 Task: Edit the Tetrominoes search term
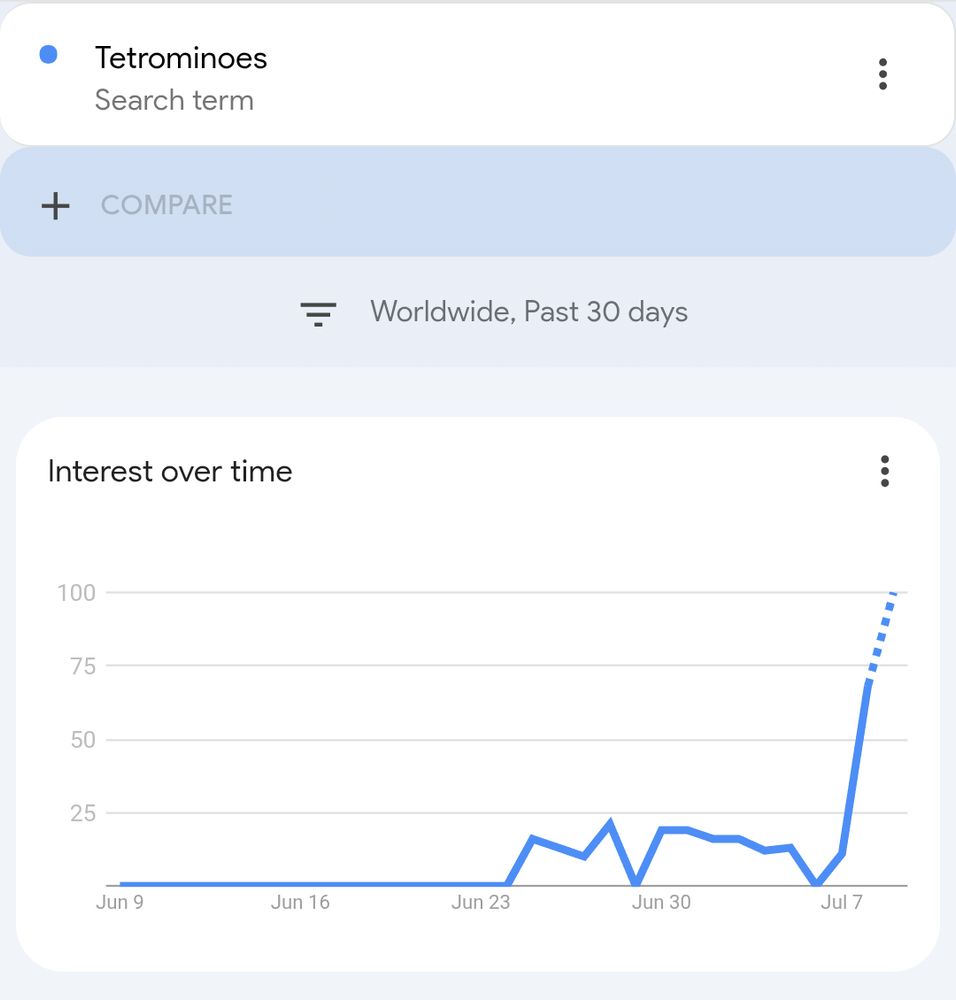point(181,58)
